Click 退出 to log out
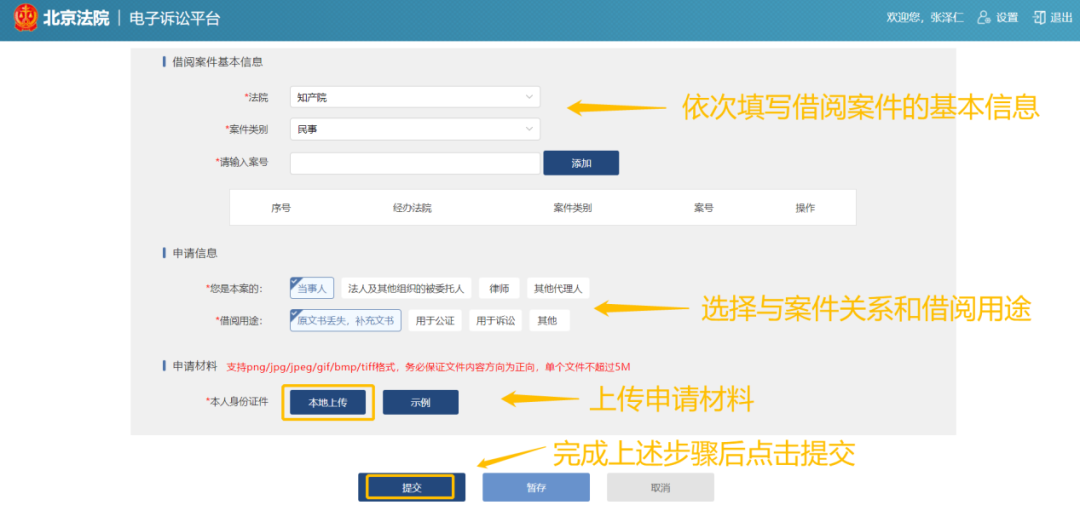The image size is (1080, 505). click(1053, 18)
